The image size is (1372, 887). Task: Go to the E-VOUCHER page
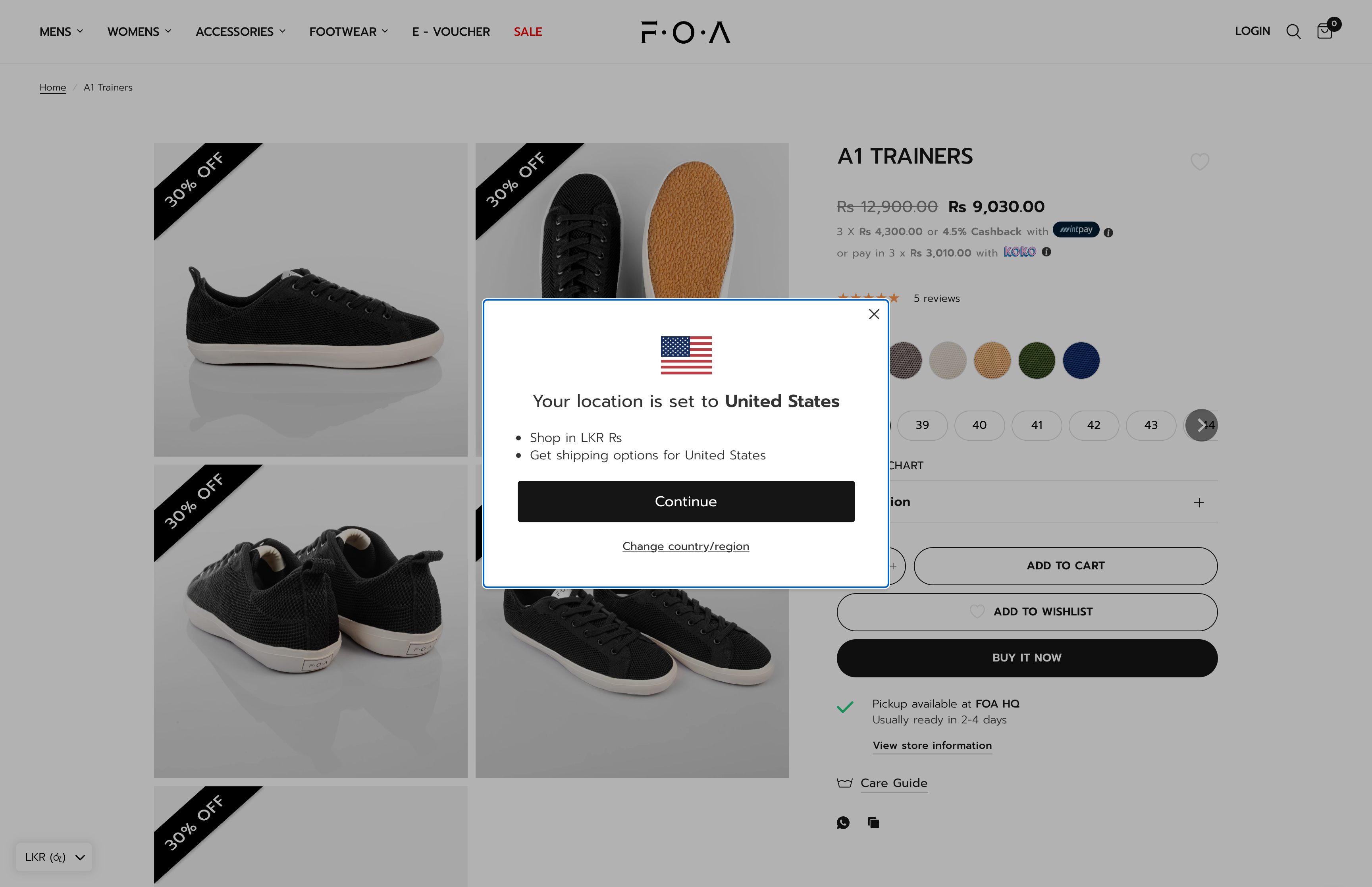tap(450, 32)
